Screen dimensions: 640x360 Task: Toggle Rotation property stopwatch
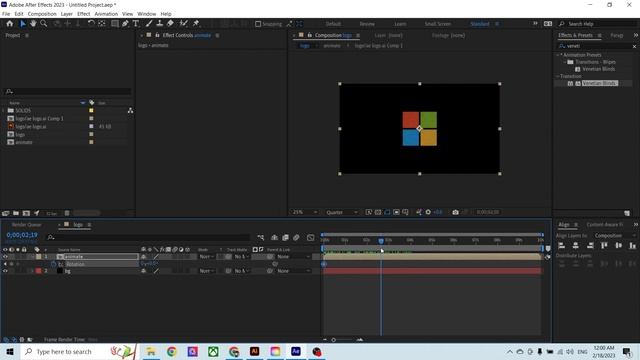coord(53,264)
